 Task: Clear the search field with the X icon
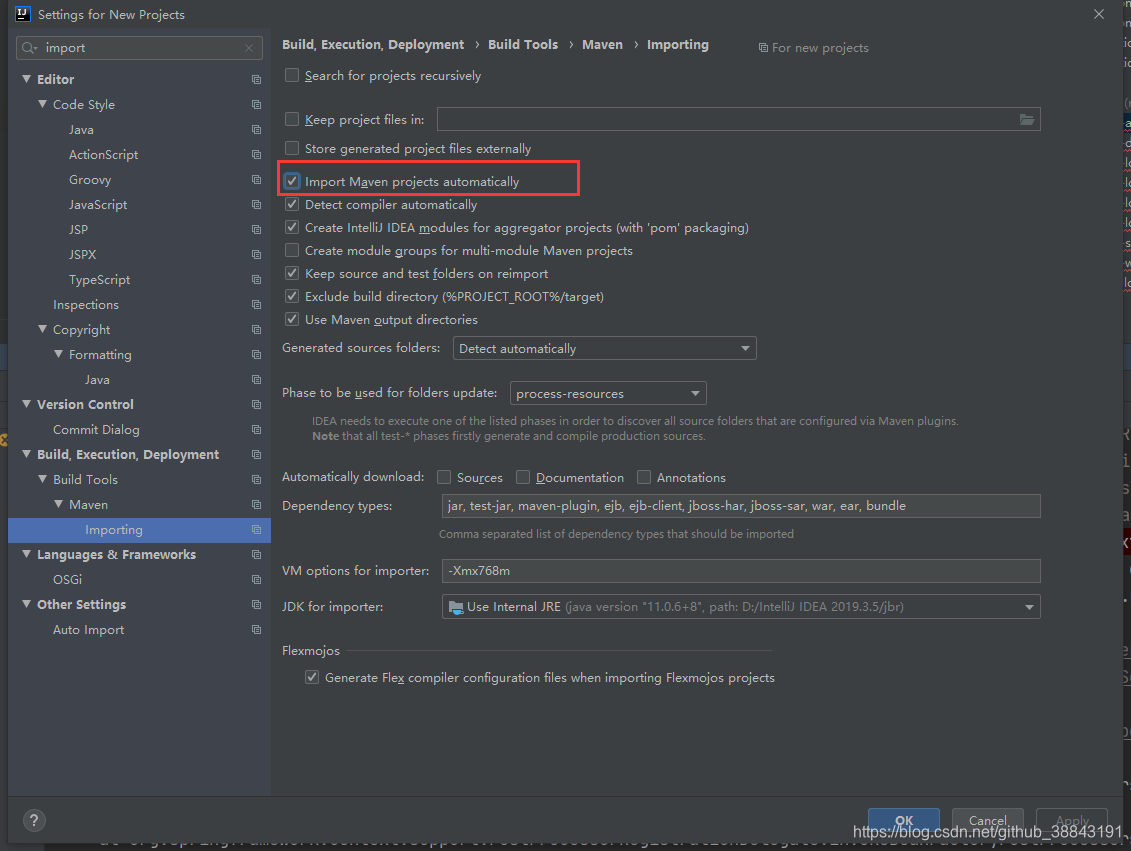[x=249, y=48]
